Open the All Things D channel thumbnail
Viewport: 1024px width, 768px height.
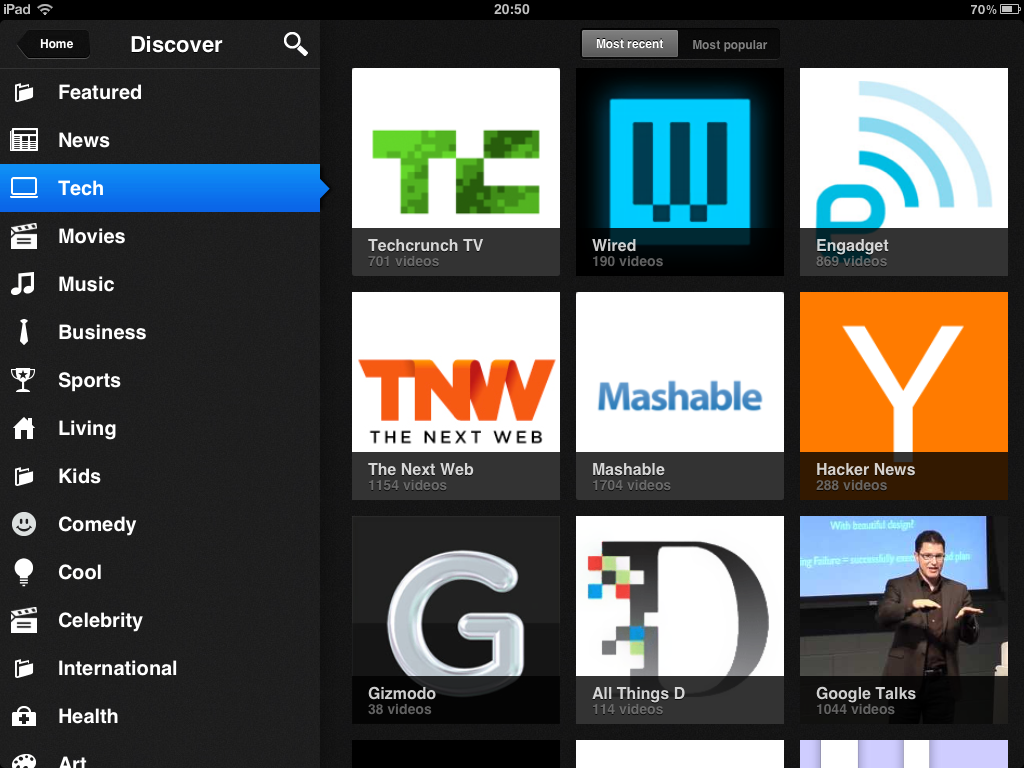click(680, 620)
